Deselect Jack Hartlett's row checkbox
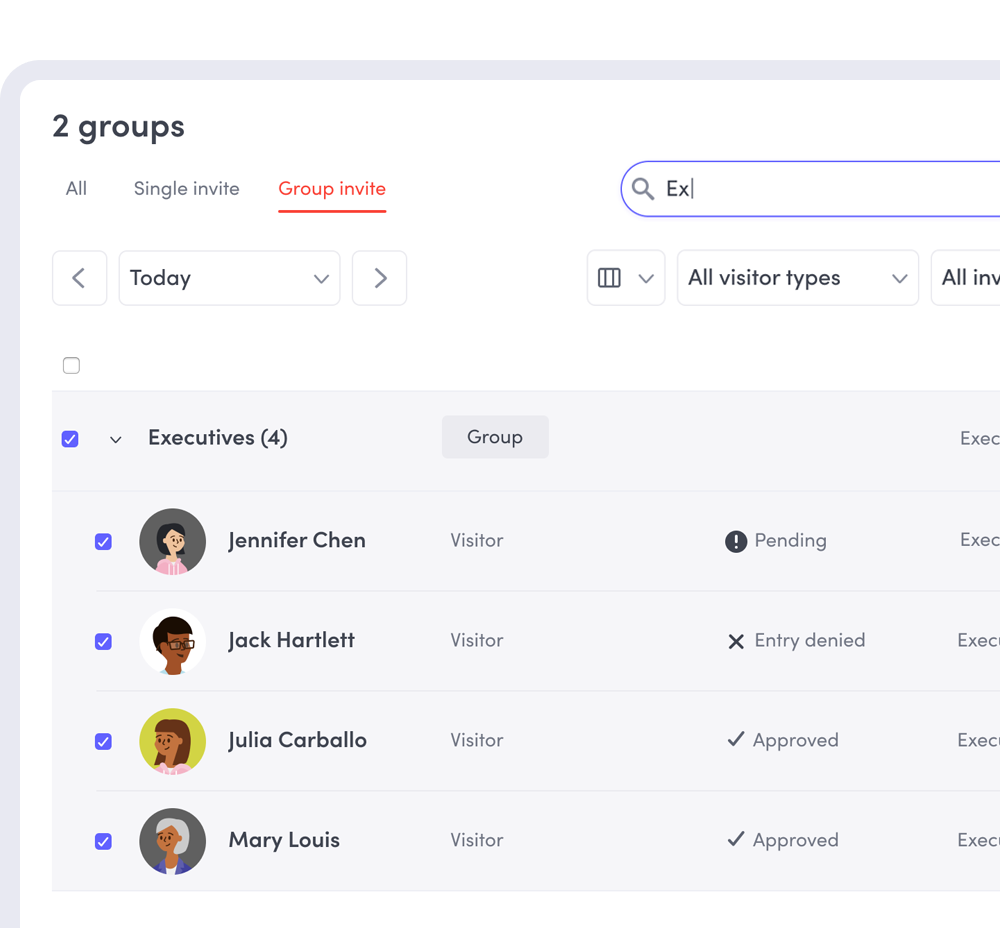Viewport: 1000px width, 928px height. pos(103,641)
